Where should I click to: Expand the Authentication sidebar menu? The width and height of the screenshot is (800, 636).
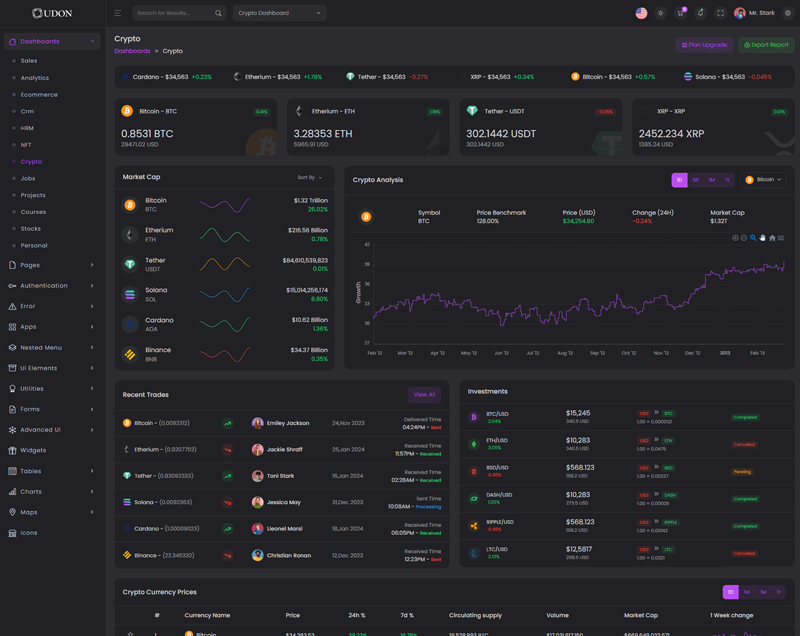pos(52,286)
